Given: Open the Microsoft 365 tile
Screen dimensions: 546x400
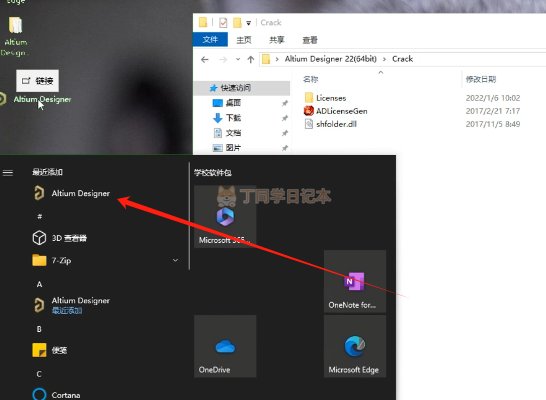Looking at the screenshot, I should tap(225, 216).
